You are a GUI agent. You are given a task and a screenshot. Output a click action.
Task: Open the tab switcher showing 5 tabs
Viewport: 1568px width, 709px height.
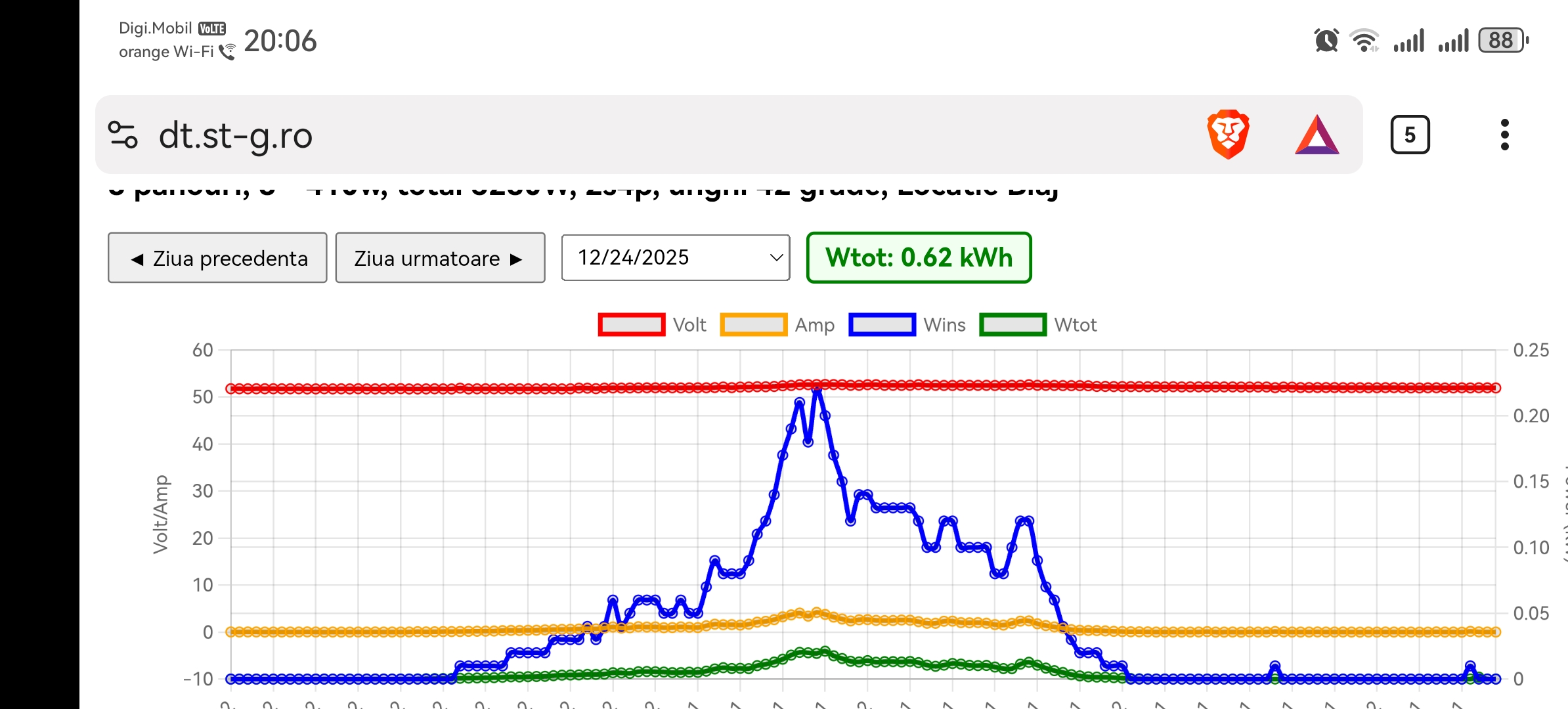1410,135
